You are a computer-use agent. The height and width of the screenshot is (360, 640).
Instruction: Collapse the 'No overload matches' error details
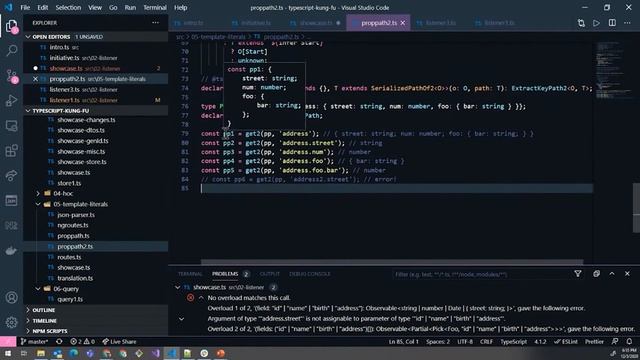(201, 298)
